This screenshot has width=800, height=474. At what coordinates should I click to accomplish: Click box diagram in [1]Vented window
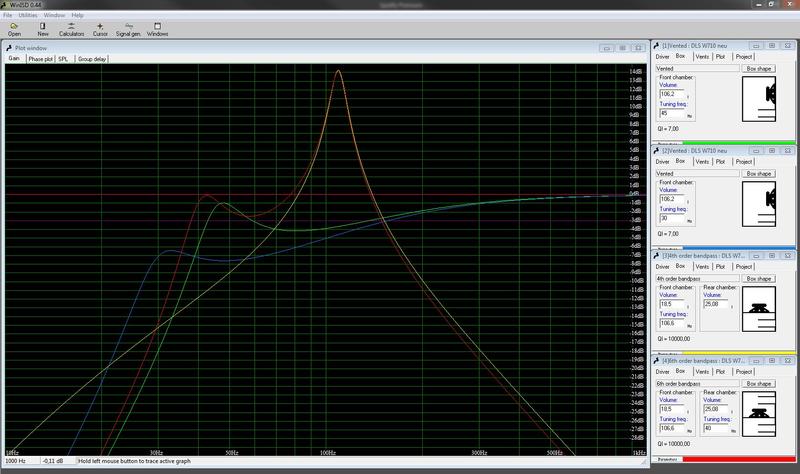tap(759, 99)
